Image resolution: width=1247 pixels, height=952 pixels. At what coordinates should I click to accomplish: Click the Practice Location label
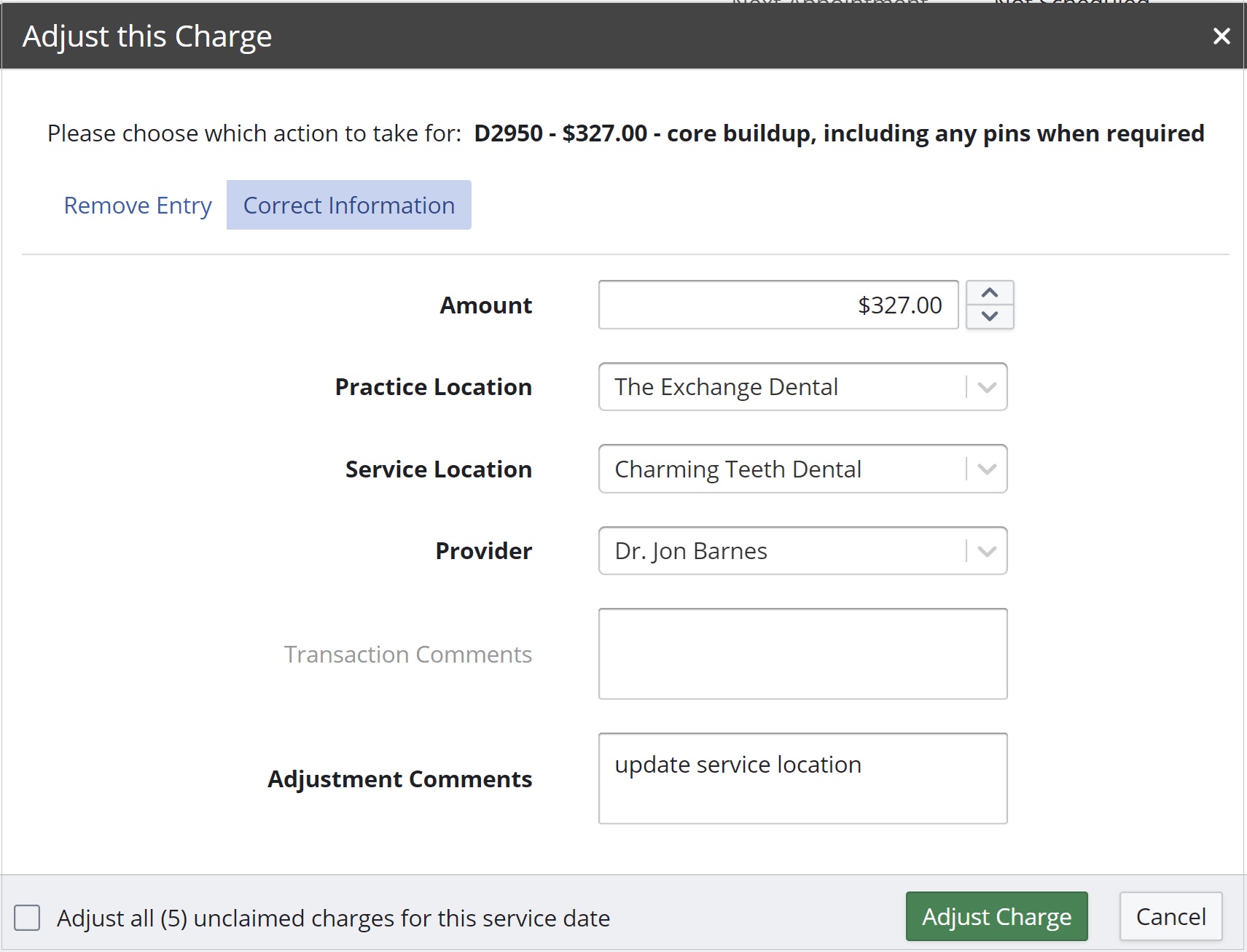(x=434, y=387)
